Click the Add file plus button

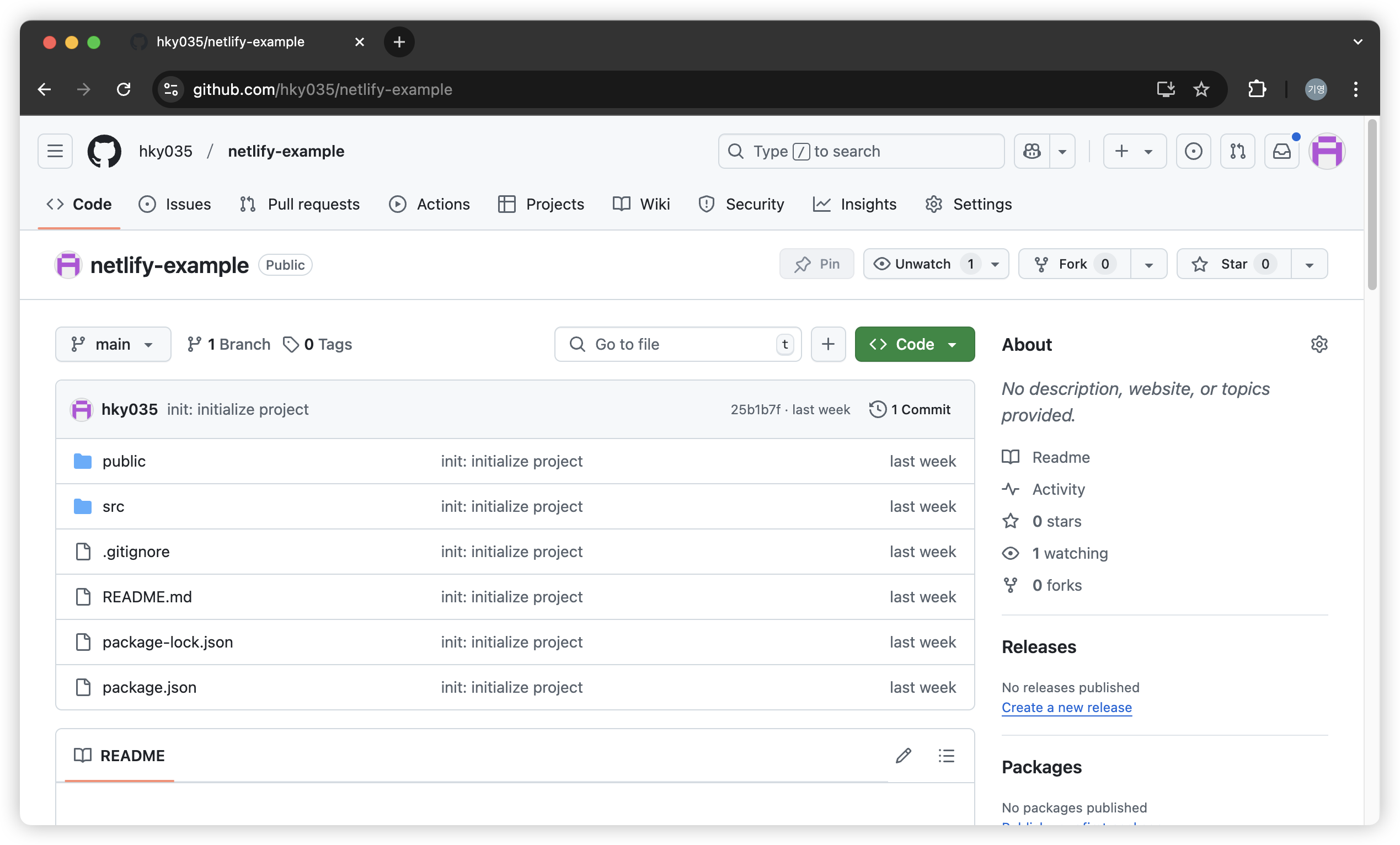click(x=829, y=344)
